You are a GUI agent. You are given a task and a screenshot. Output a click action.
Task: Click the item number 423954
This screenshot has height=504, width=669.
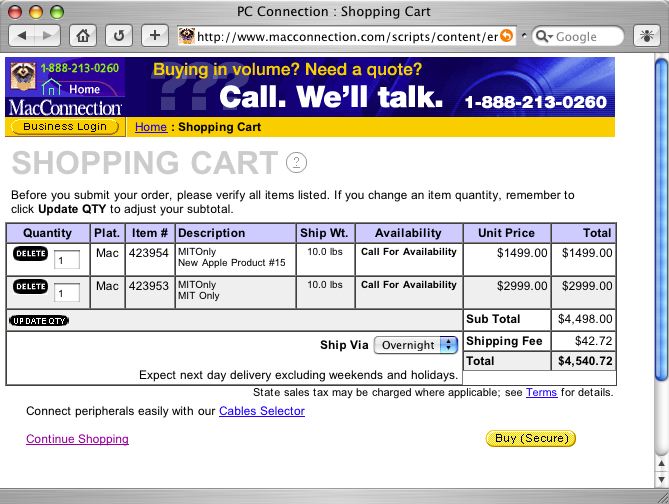[x=149, y=253]
